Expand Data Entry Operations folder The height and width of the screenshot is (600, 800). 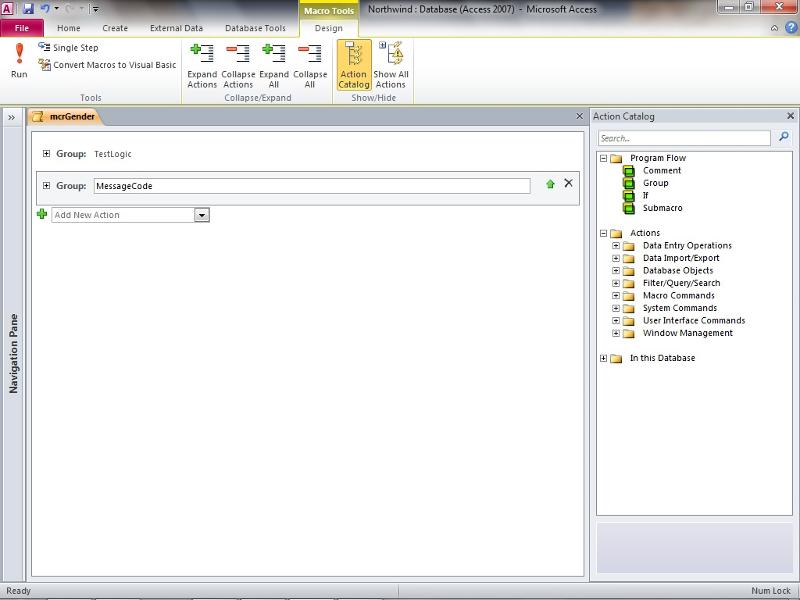(616, 245)
